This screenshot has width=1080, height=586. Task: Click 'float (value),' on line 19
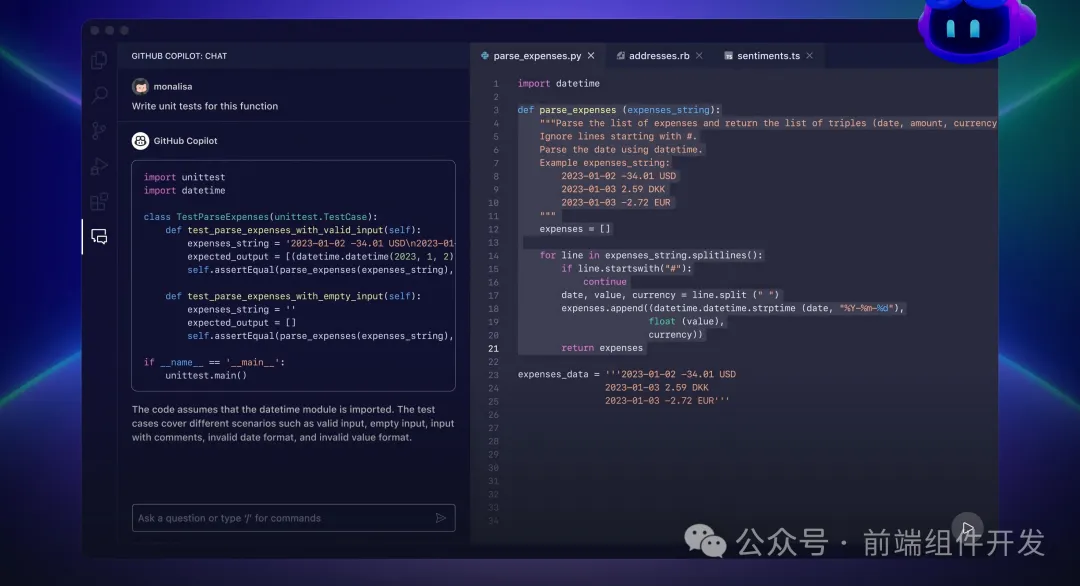point(686,321)
